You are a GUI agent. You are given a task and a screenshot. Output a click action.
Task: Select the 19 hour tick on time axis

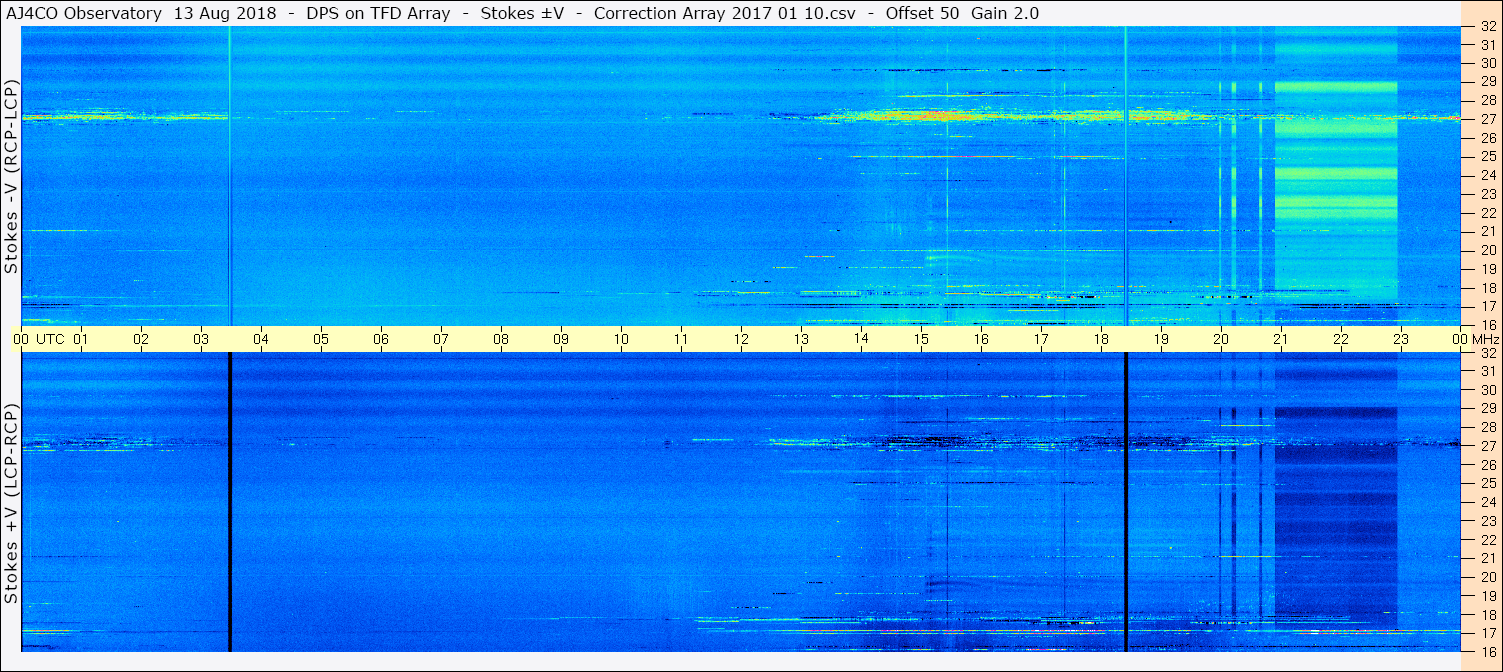point(1161,339)
